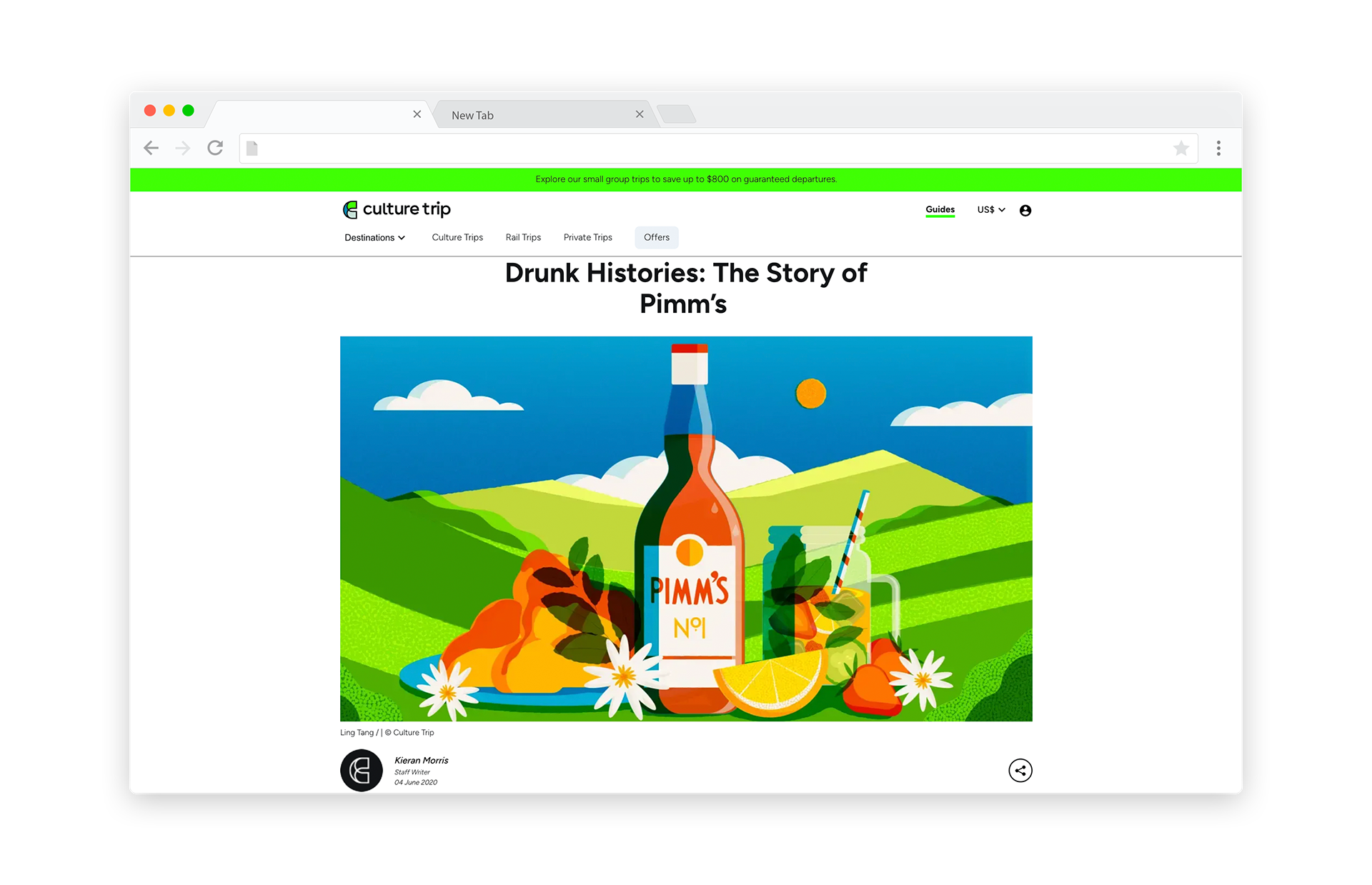Click the share icon near the author byline
The height and width of the screenshot is (885, 1372).
1020,770
